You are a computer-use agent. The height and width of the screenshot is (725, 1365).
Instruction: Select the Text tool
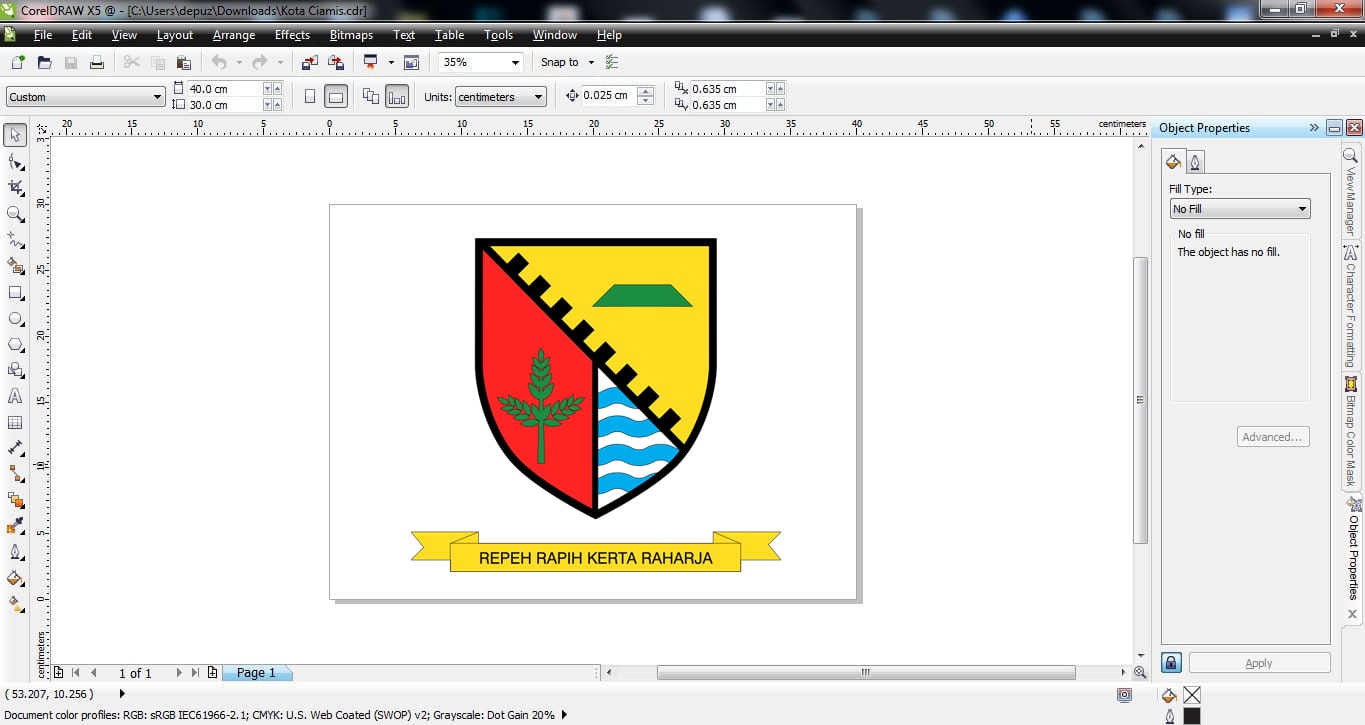tap(15, 396)
